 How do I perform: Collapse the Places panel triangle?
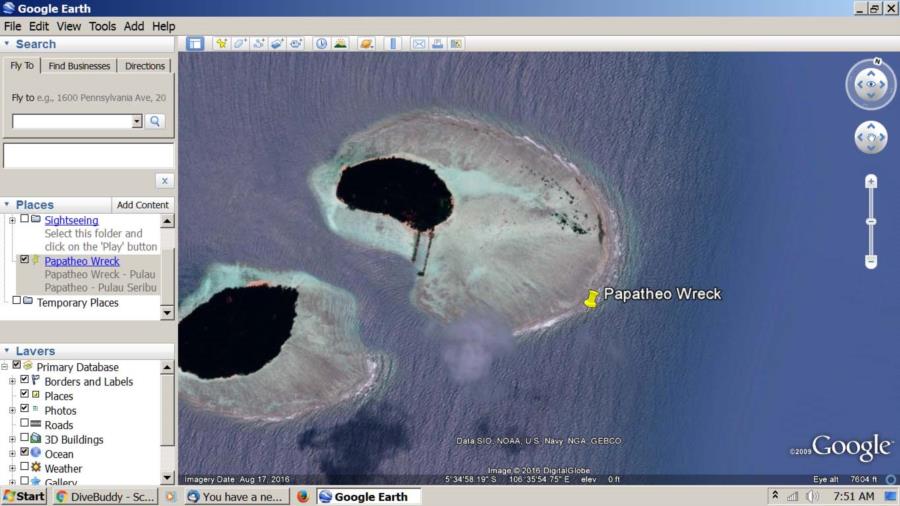click(7, 204)
